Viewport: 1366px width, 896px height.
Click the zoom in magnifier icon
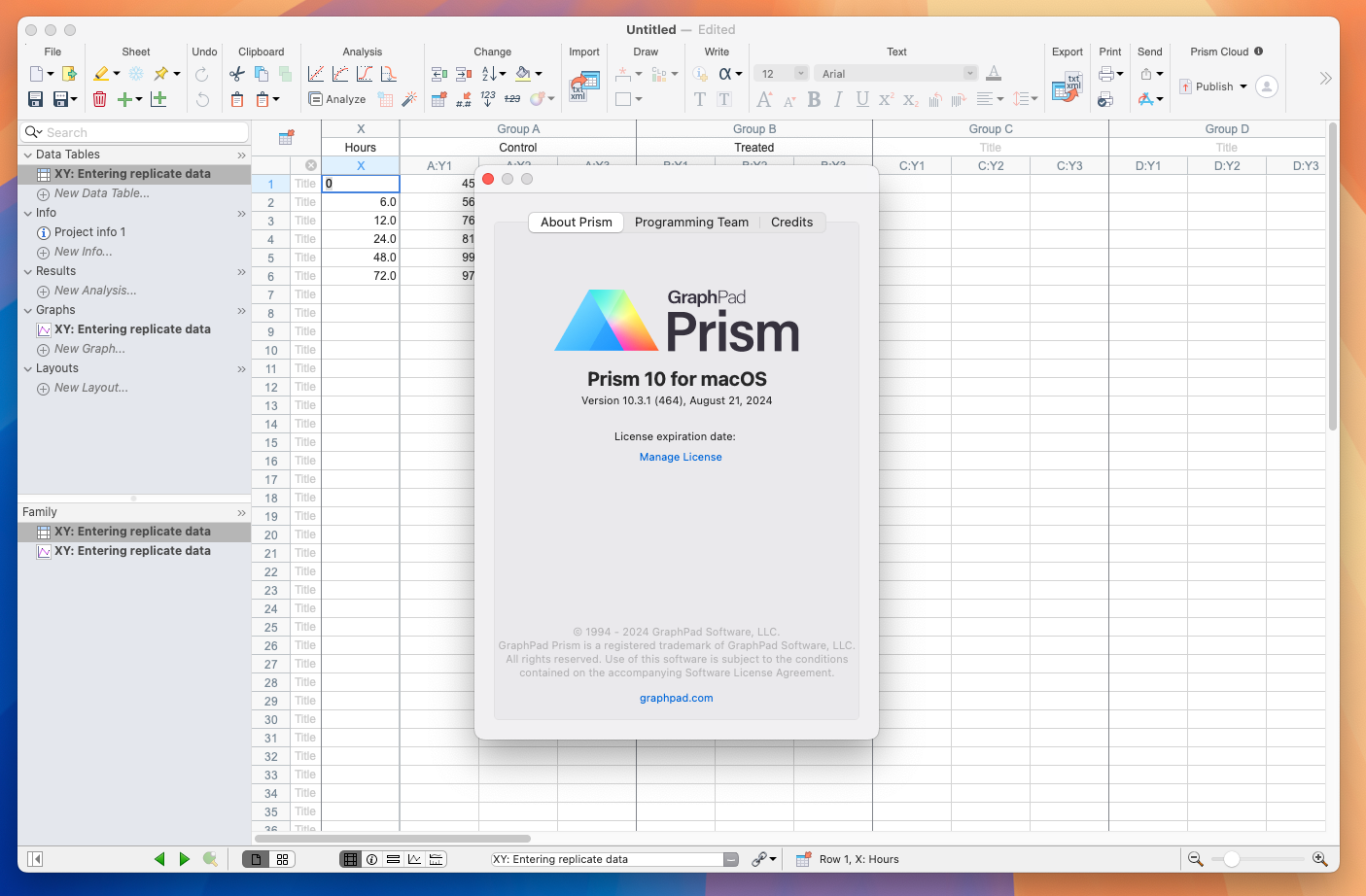click(1319, 859)
